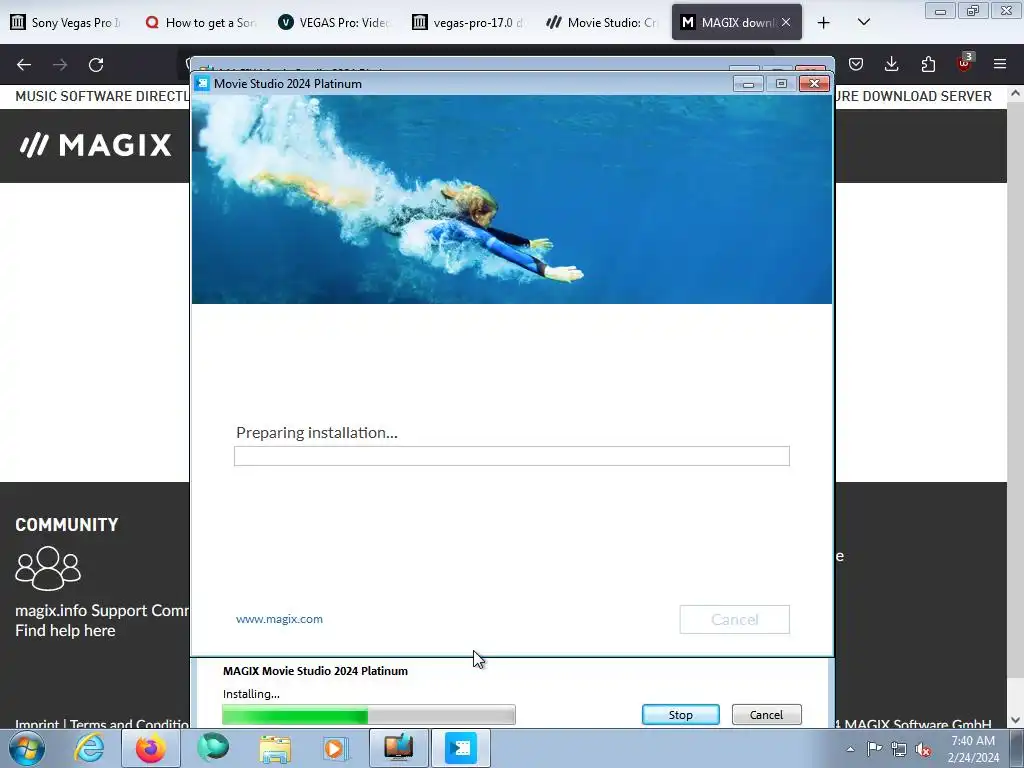Click the Stop button in download window
Screen dimensions: 1024x768
click(x=680, y=714)
